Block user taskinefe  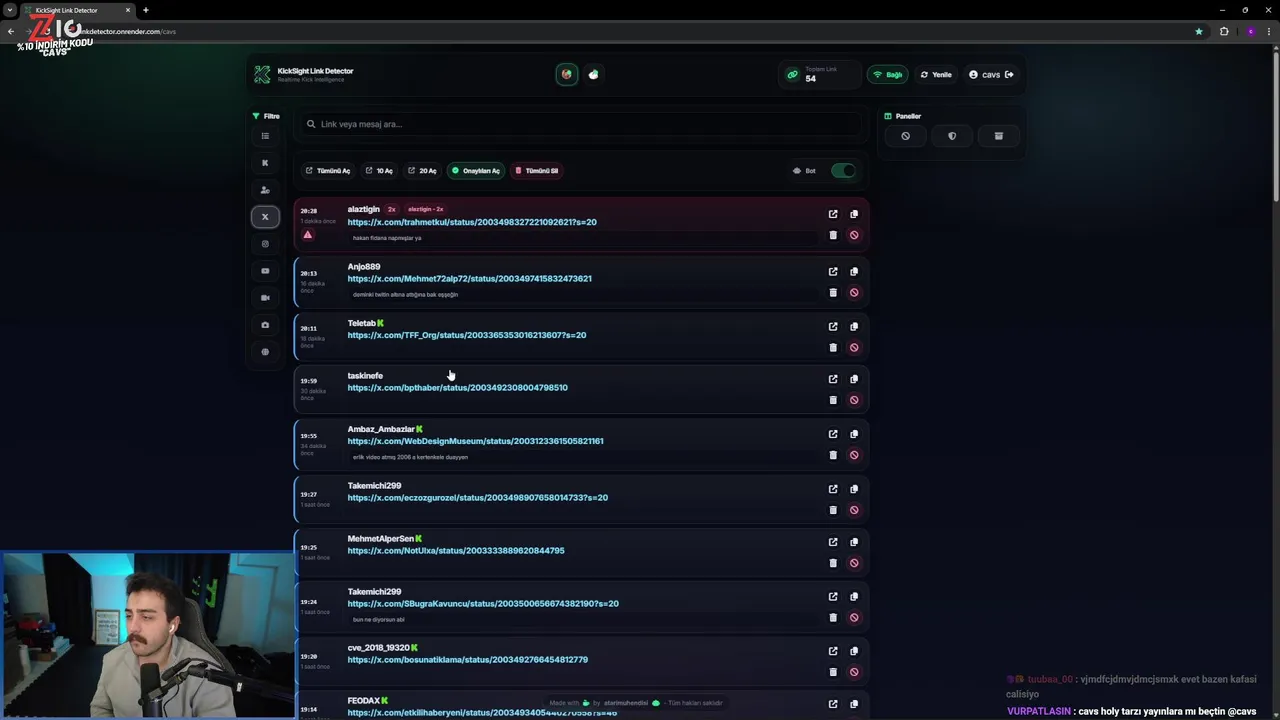(854, 400)
